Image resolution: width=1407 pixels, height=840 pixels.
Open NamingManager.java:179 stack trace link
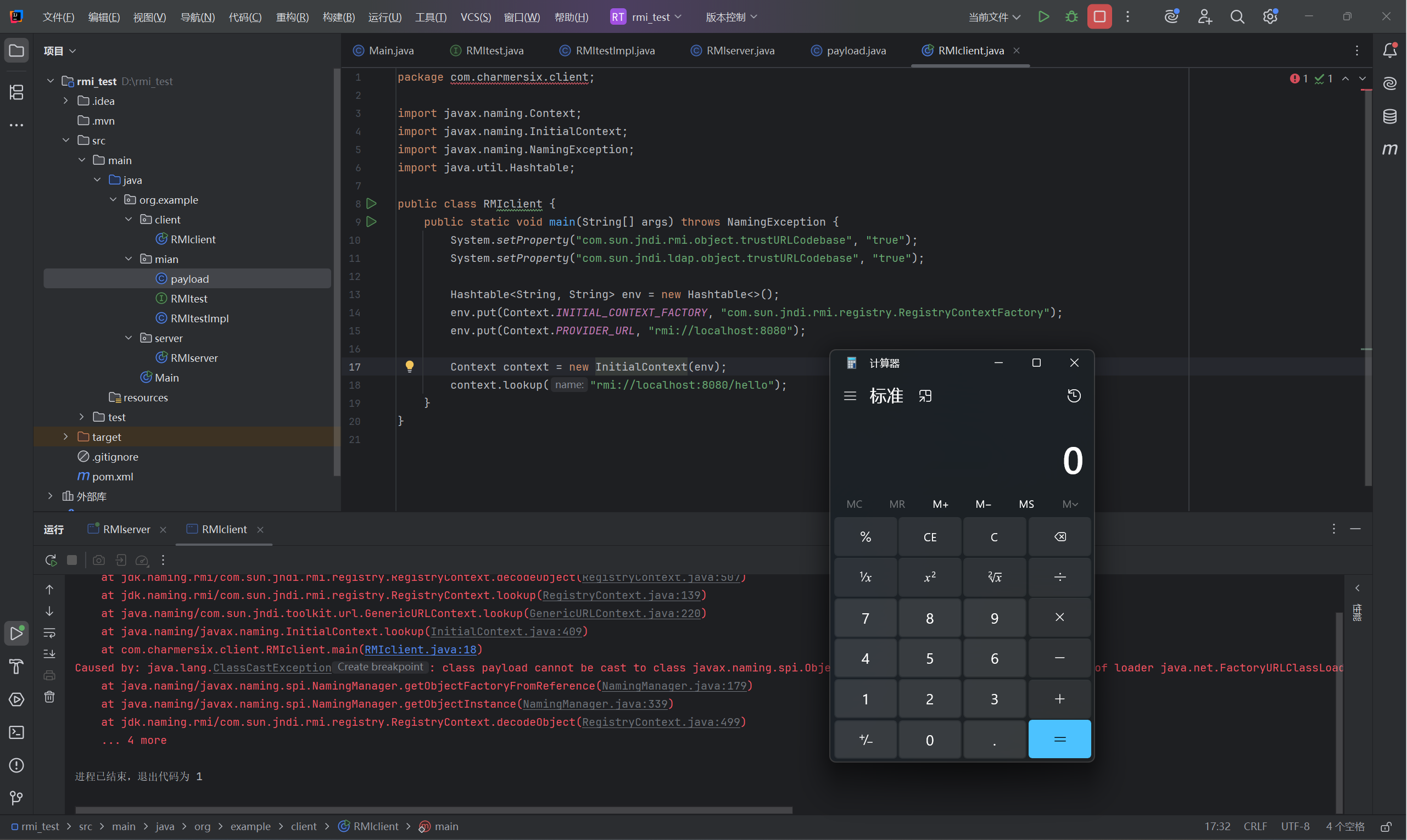tap(674, 686)
